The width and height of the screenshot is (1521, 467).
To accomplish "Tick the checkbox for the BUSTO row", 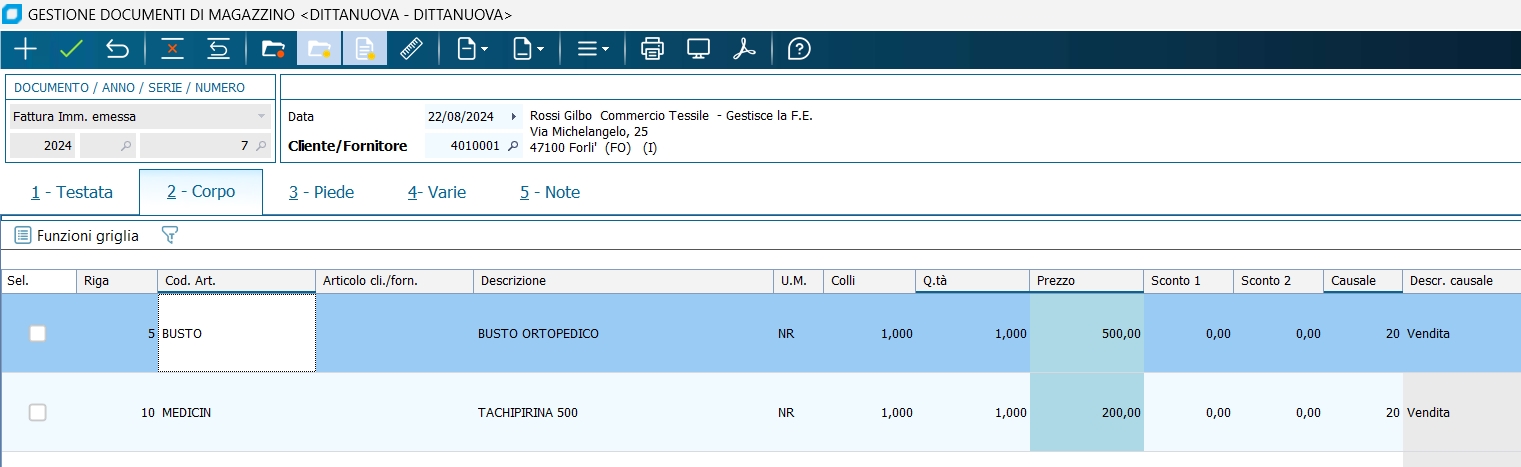I will pyautogui.click(x=38, y=334).
